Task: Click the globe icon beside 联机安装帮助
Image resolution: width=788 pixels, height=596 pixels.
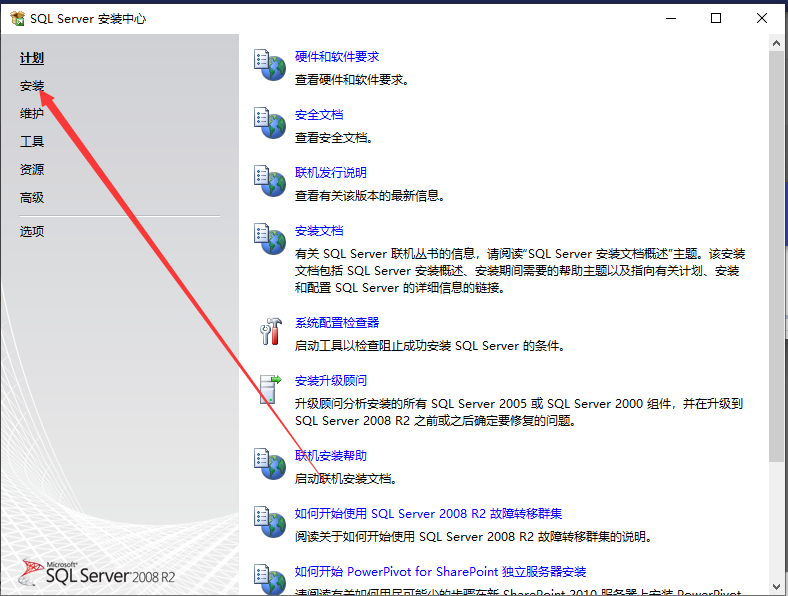Action: (x=270, y=463)
